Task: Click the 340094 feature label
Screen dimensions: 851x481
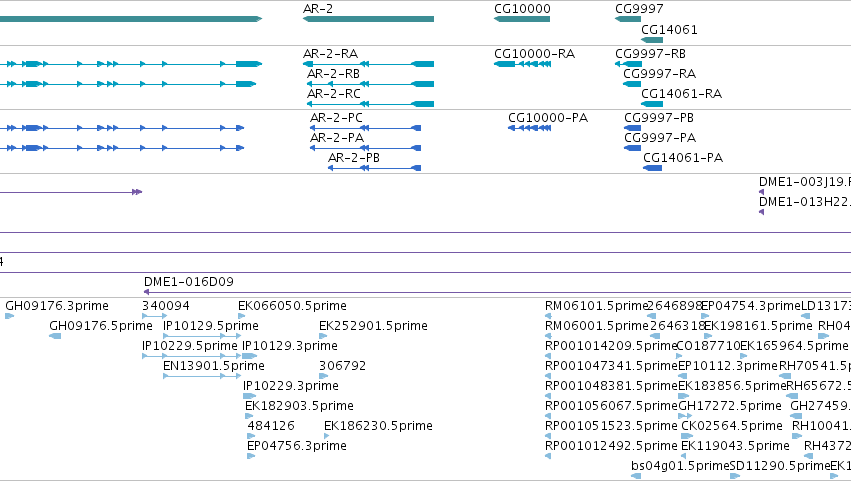Action: [x=166, y=306]
